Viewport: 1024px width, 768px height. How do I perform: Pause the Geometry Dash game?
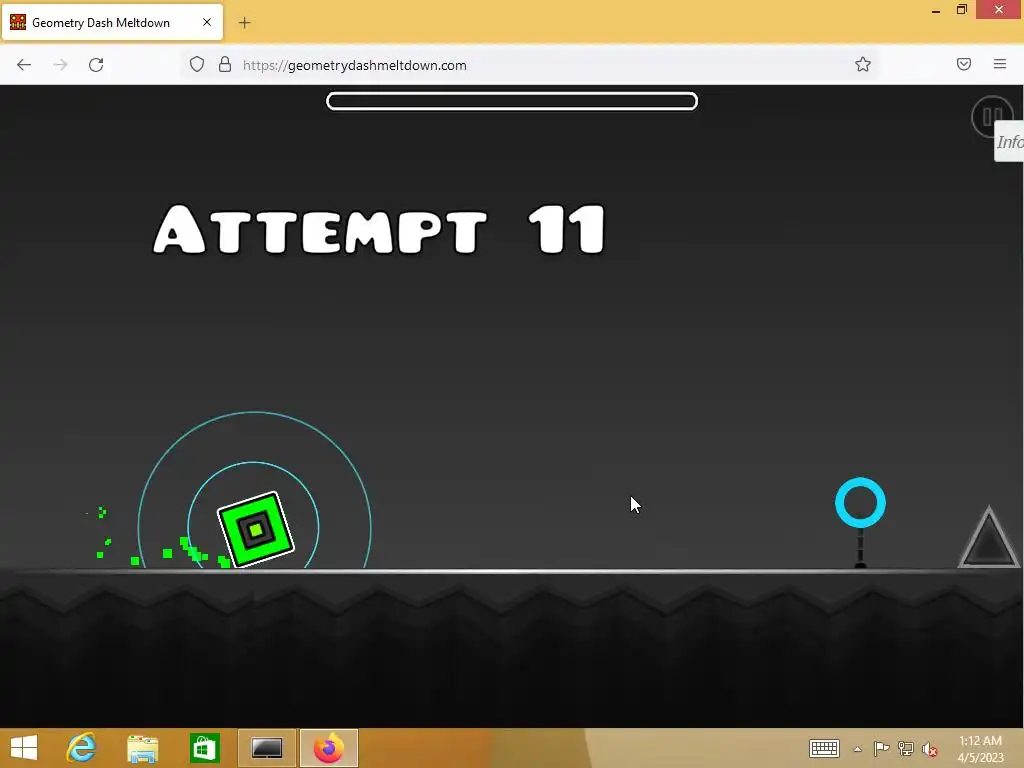[991, 116]
